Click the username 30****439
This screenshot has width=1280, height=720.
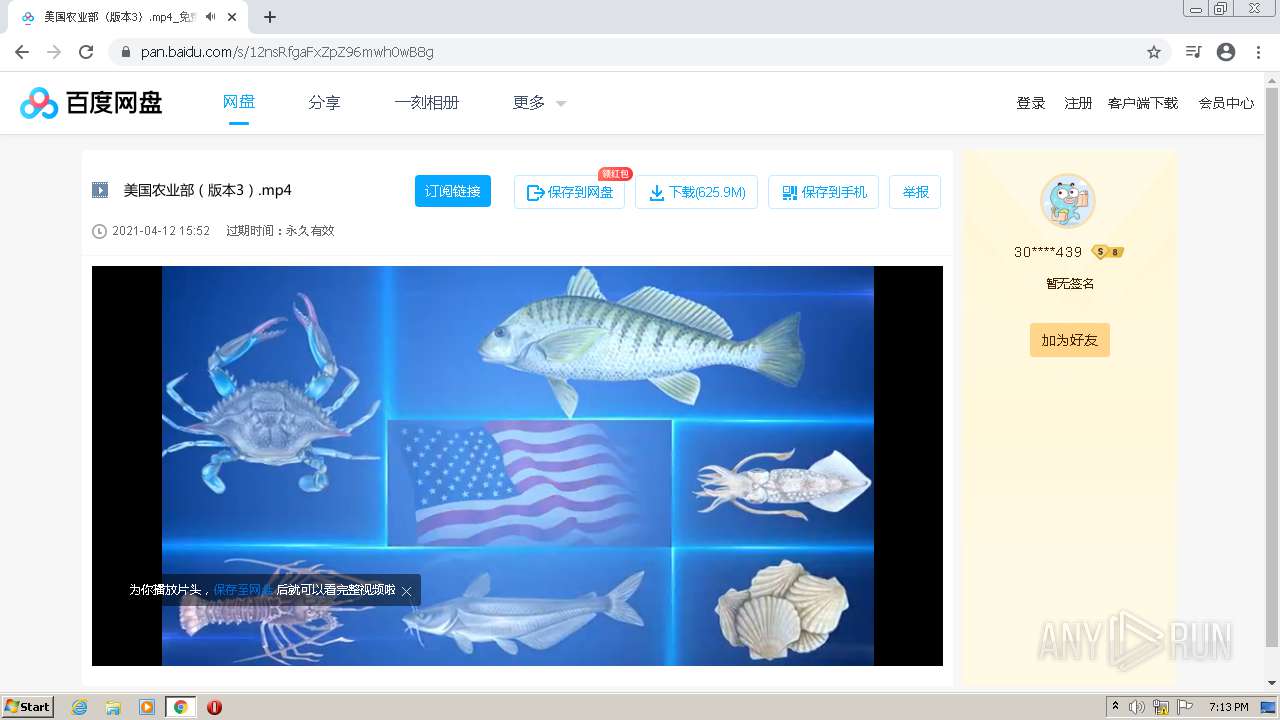click(x=1048, y=252)
